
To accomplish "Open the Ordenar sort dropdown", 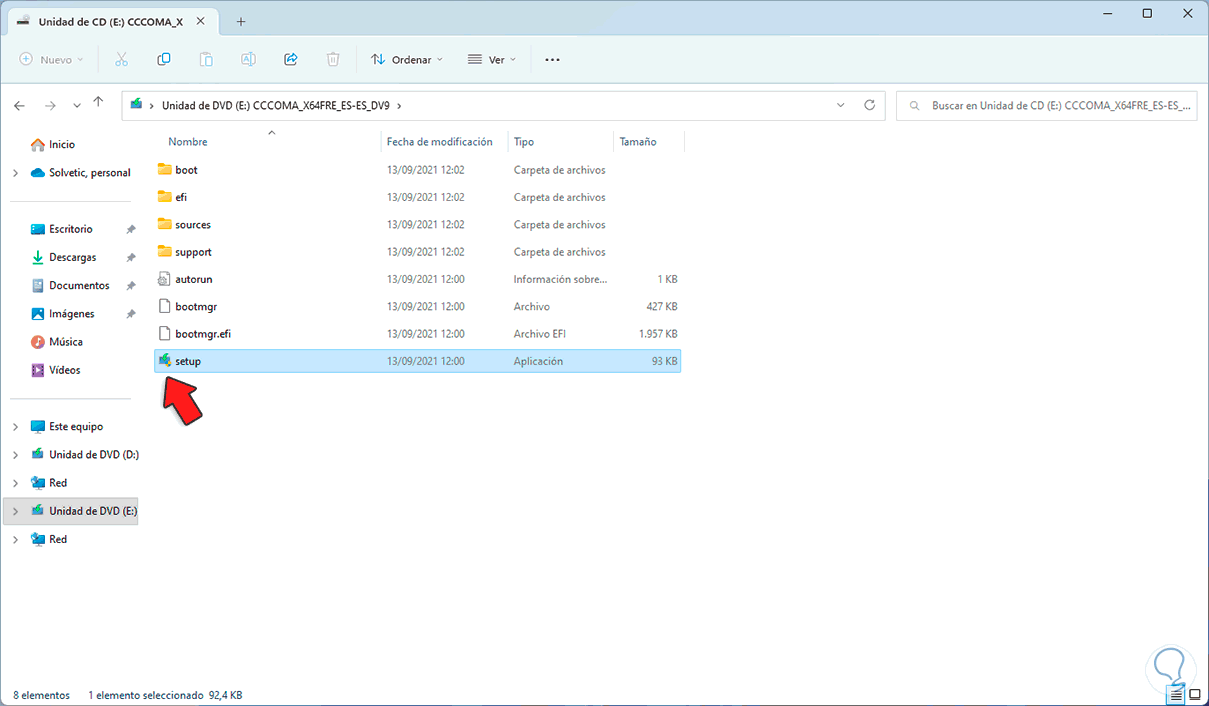I will click(406, 60).
